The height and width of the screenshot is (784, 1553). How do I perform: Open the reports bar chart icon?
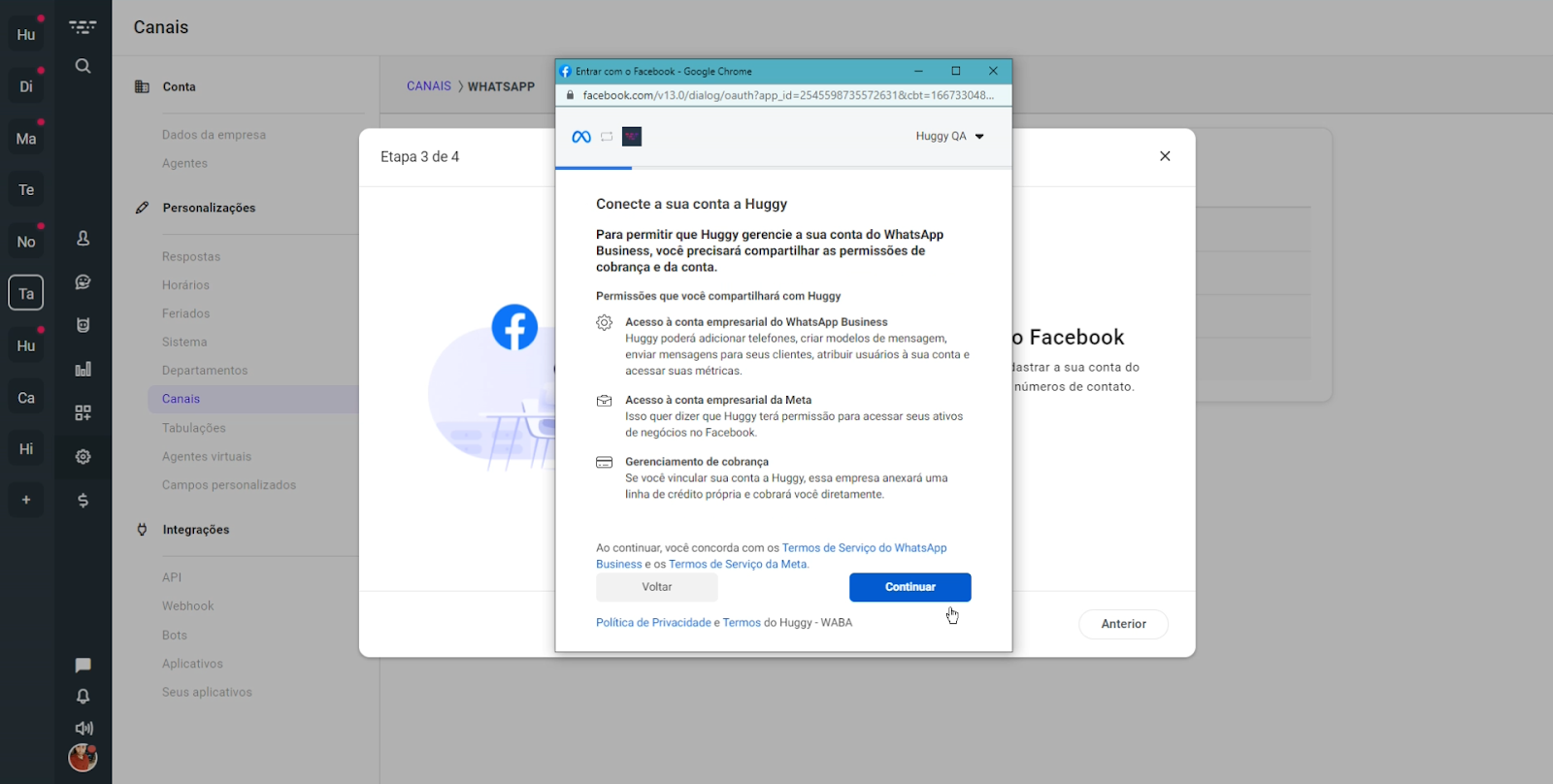coord(83,369)
